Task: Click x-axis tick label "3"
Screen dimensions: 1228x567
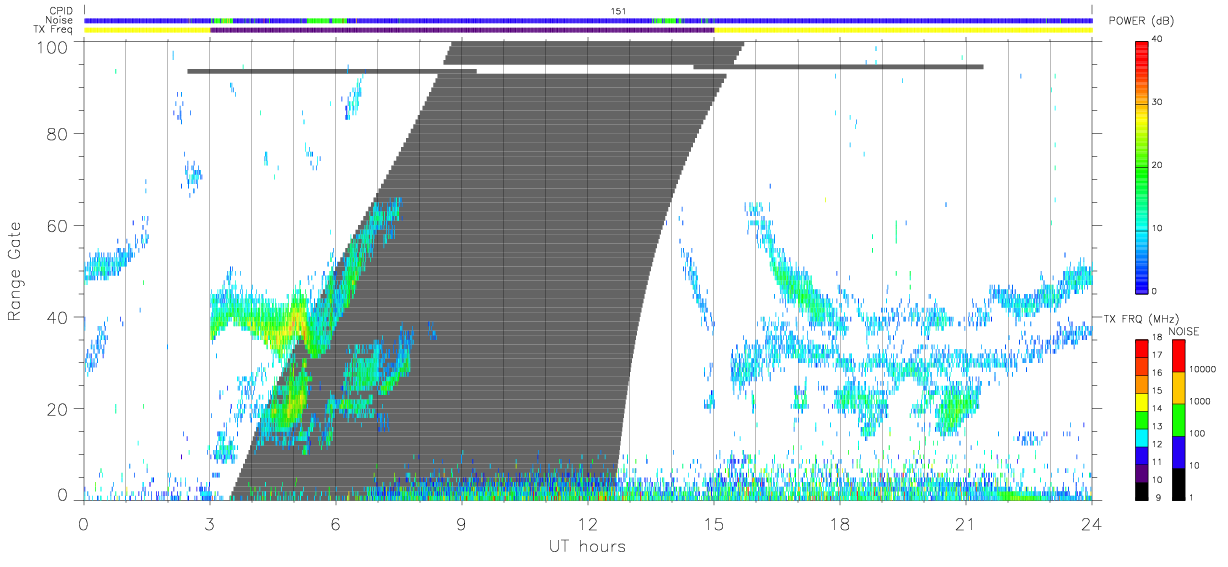Action: point(209,524)
